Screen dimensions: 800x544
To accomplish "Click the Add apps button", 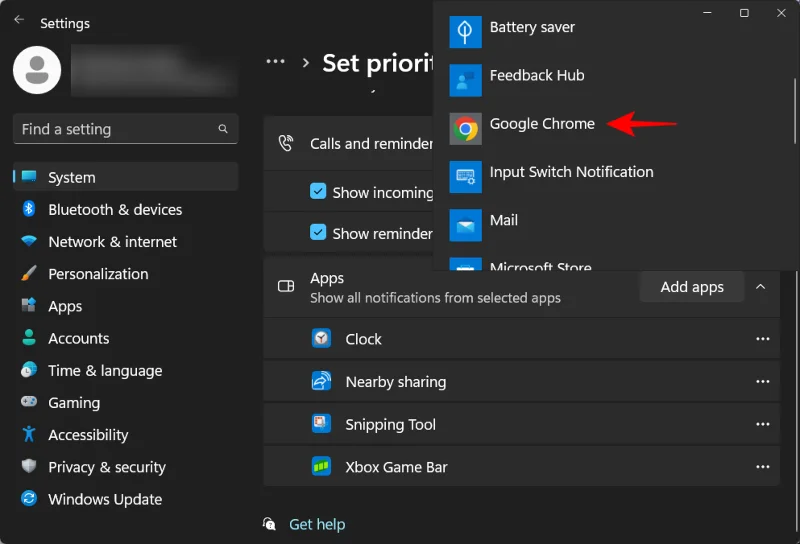I will click(692, 287).
